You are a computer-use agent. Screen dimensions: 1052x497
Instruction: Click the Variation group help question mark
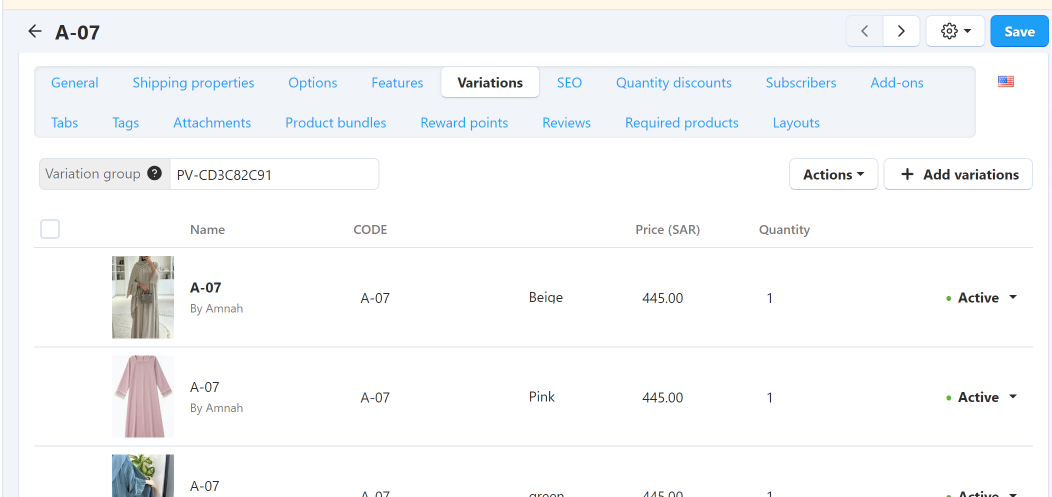[154, 174]
